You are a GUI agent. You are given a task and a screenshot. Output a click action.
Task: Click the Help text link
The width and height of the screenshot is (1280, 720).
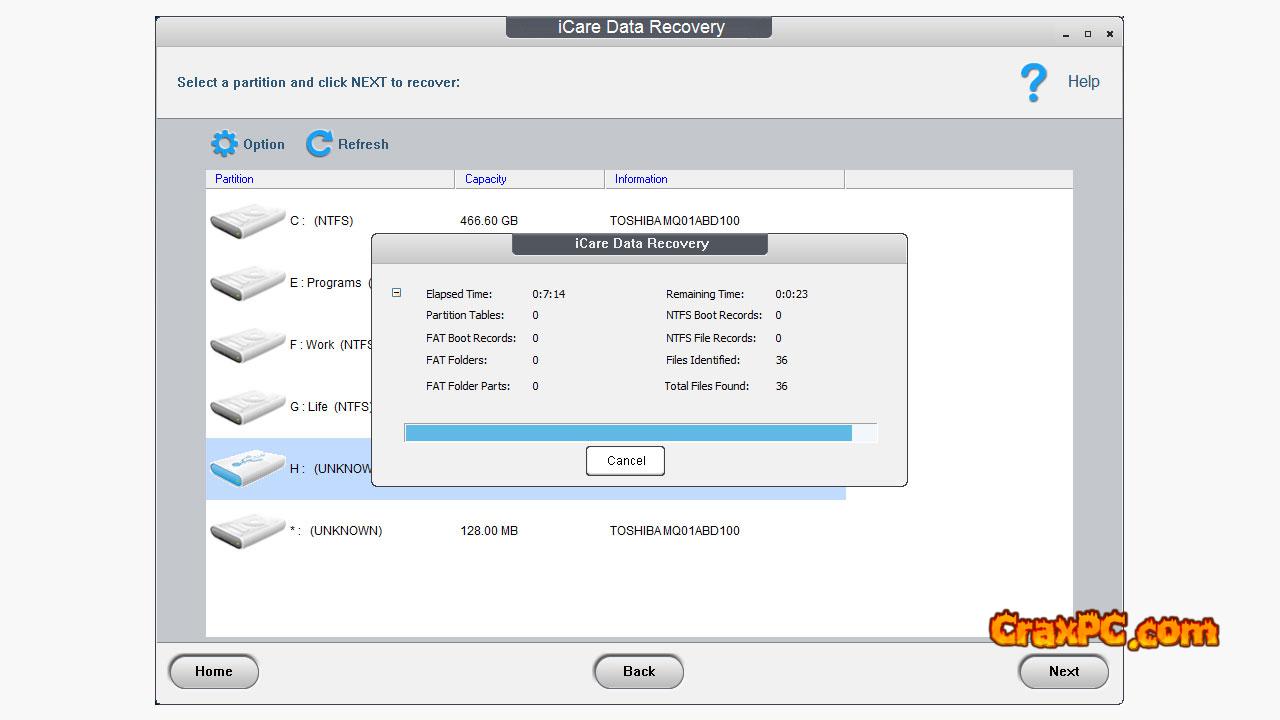1083,82
